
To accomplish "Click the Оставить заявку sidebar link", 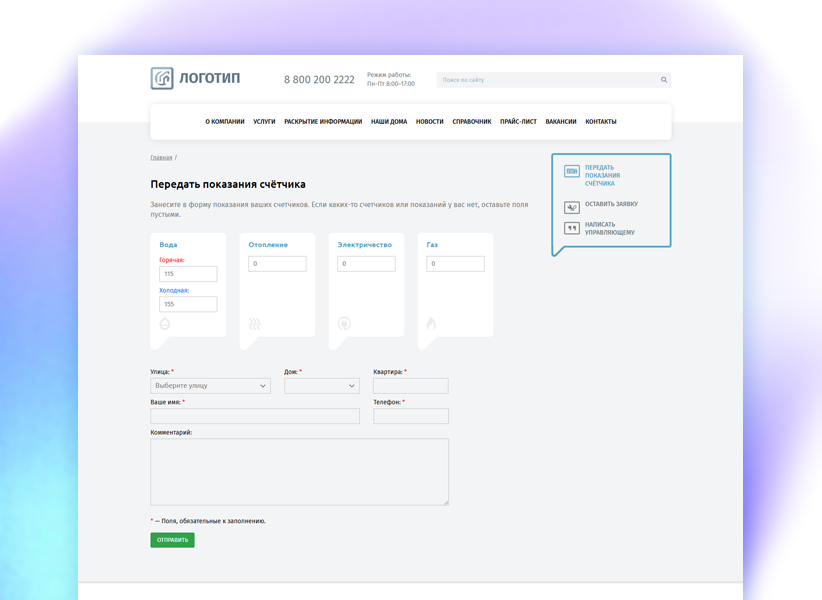I will 611,204.
